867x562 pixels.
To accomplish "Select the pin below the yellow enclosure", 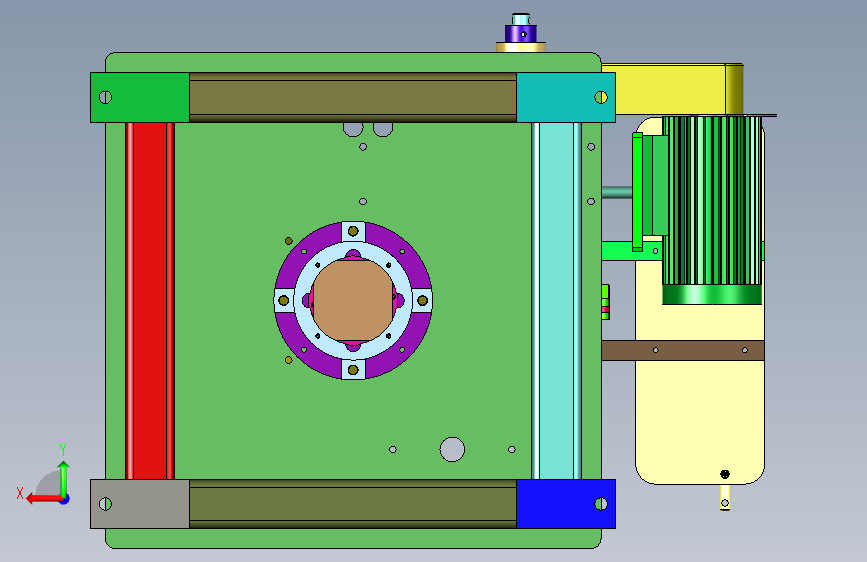I will [x=725, y=498].
